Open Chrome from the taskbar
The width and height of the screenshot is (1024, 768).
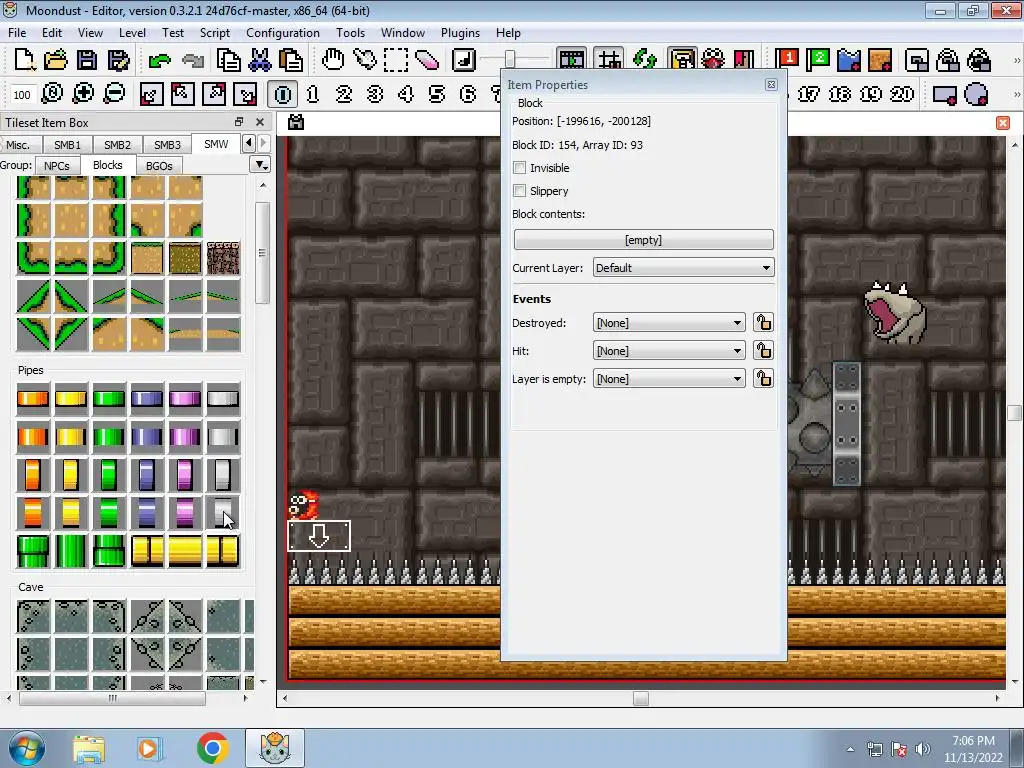coord(212,748)
